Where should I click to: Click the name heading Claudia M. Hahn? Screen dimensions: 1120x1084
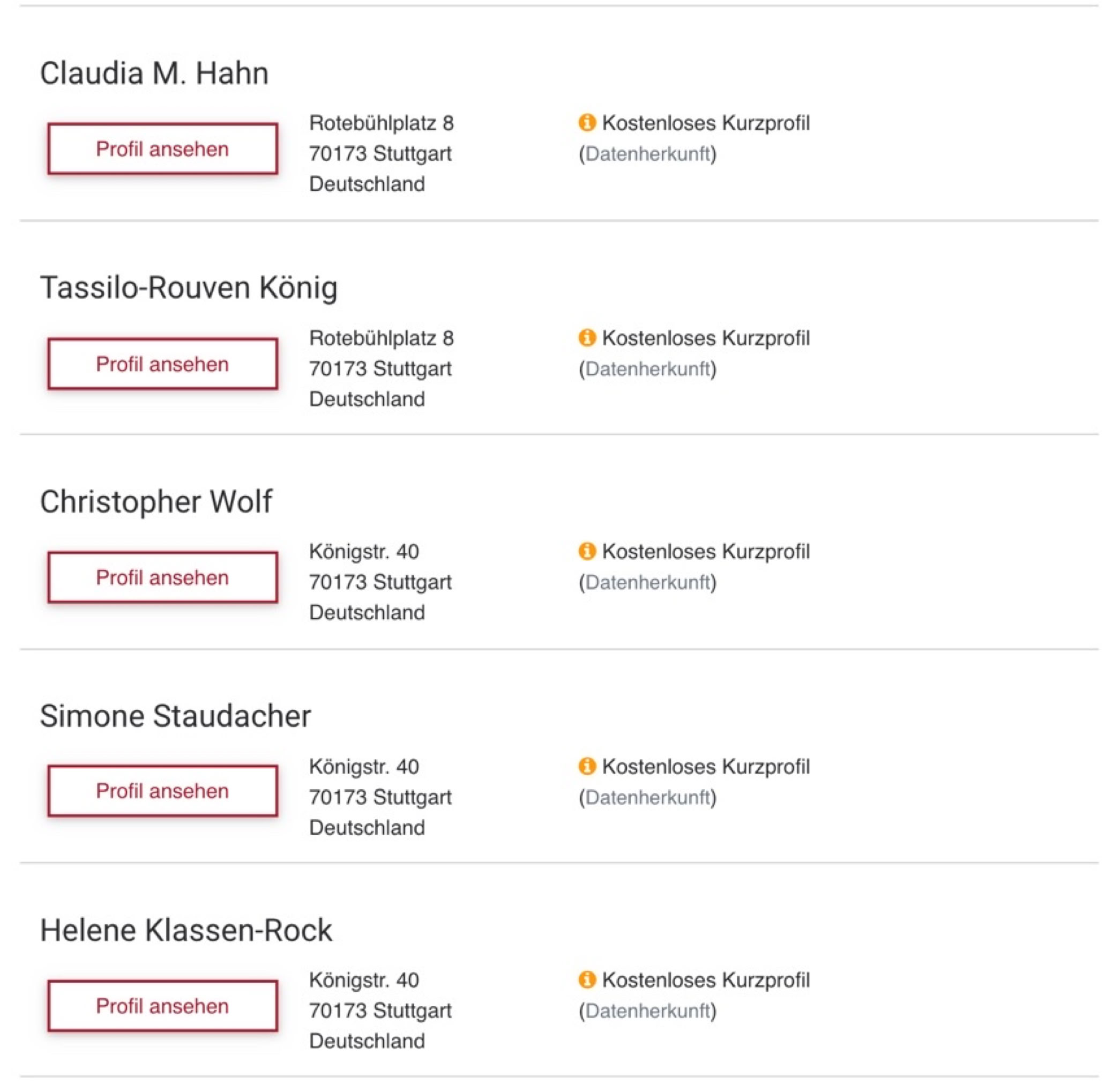click(x=154, y=73)
